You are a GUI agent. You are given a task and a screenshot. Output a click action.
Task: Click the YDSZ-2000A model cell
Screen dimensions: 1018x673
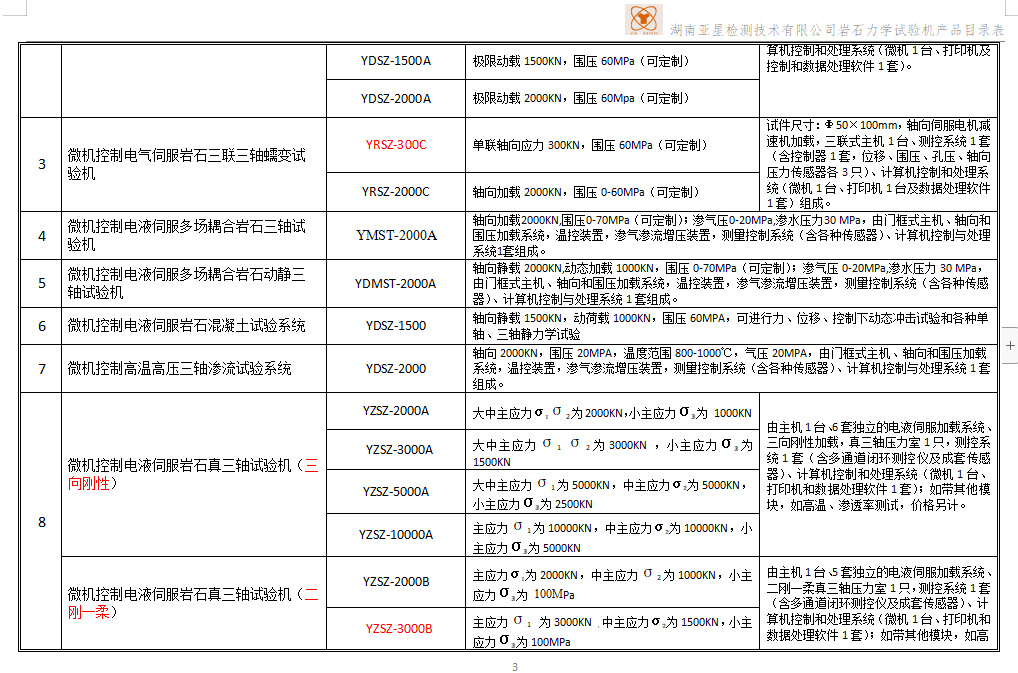pos(396,98)
